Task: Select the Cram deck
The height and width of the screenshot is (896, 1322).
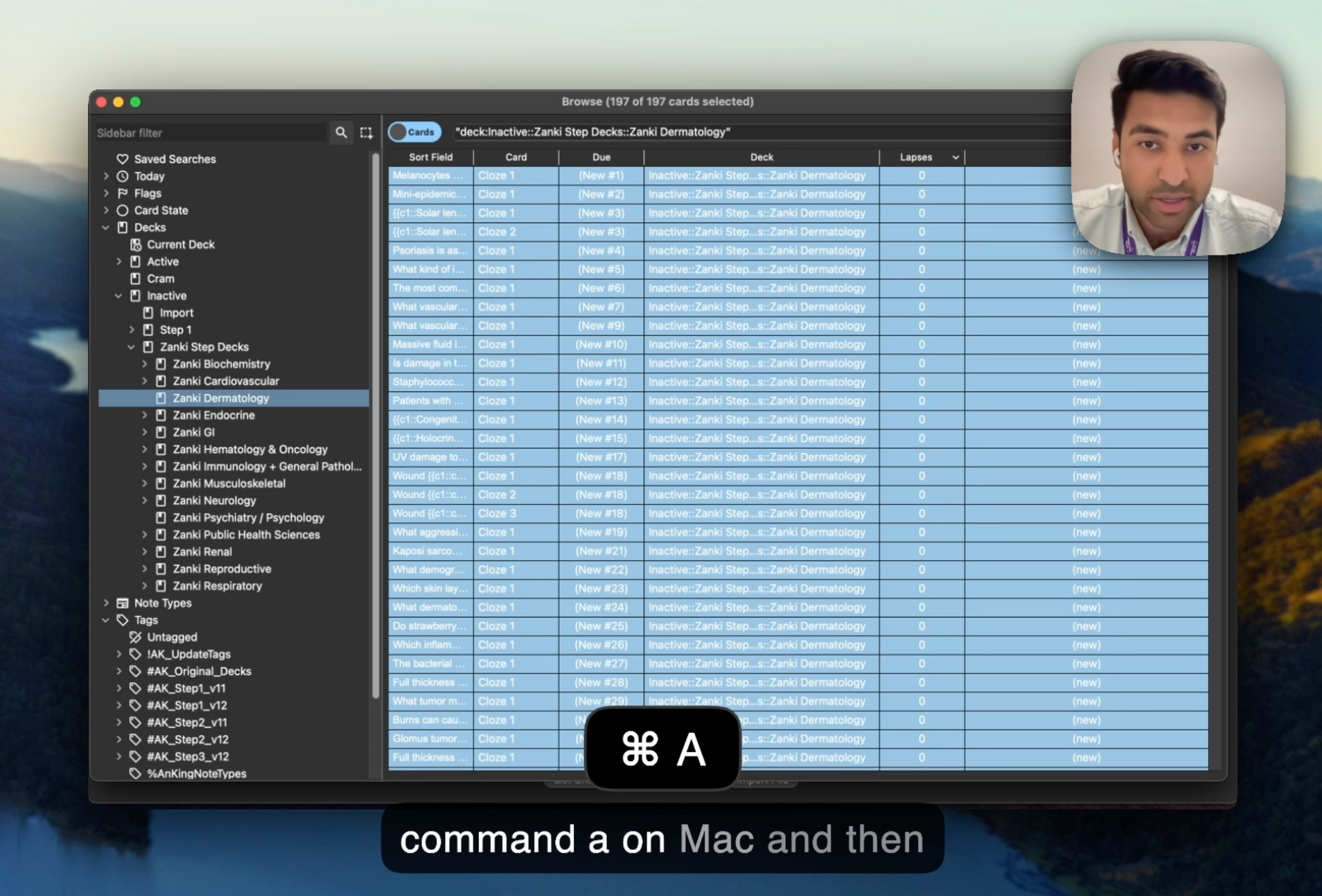Action: click(160, 279)
